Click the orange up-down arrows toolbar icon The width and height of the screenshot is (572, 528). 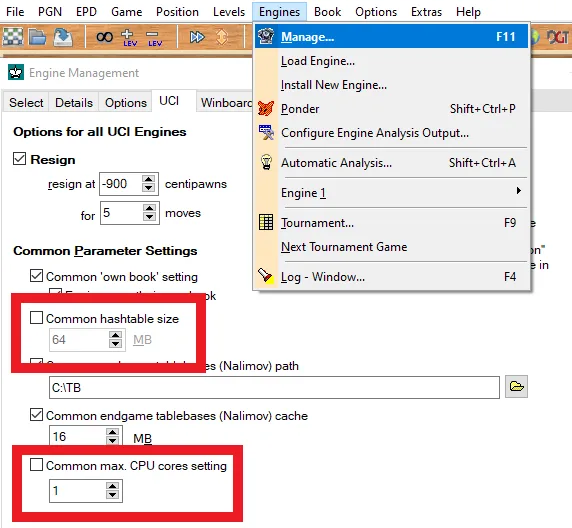pos(222,37)
